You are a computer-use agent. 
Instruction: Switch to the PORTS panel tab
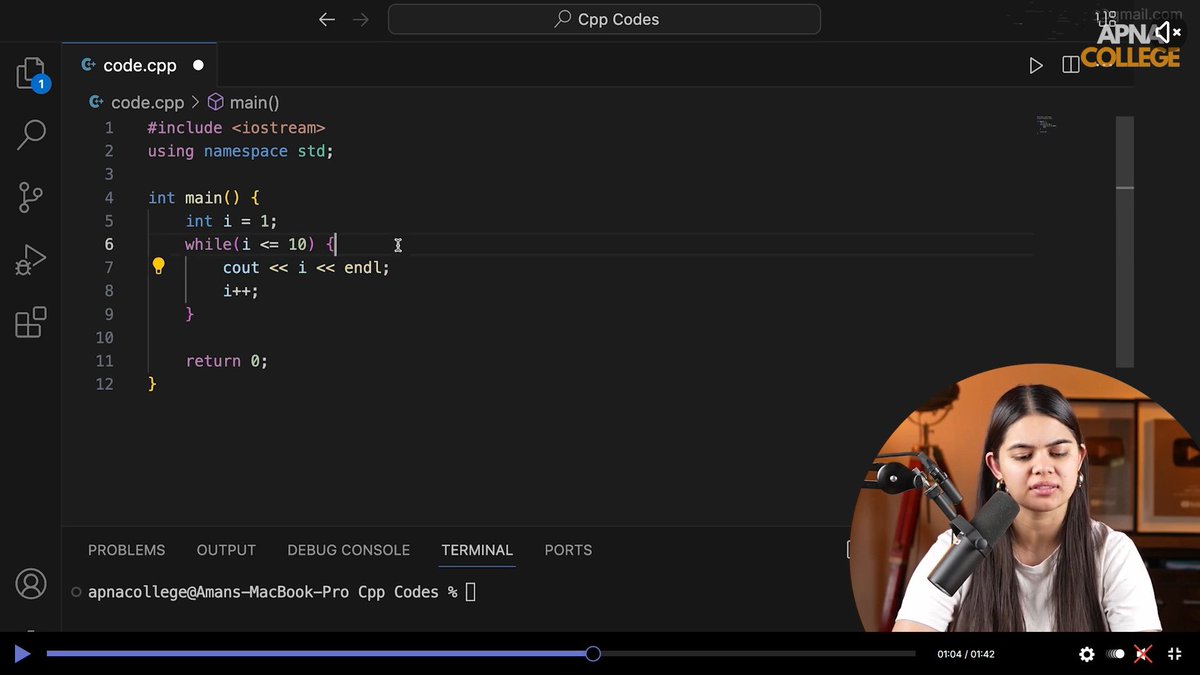tap(568, 550)
